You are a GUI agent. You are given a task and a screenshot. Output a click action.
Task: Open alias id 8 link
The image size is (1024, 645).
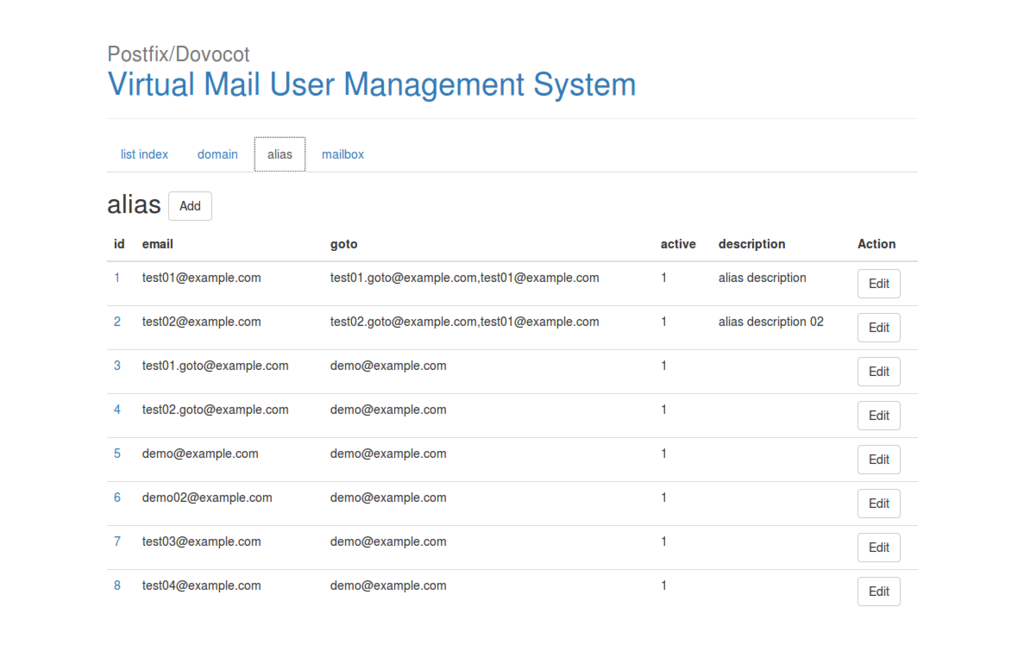(117, 586)
